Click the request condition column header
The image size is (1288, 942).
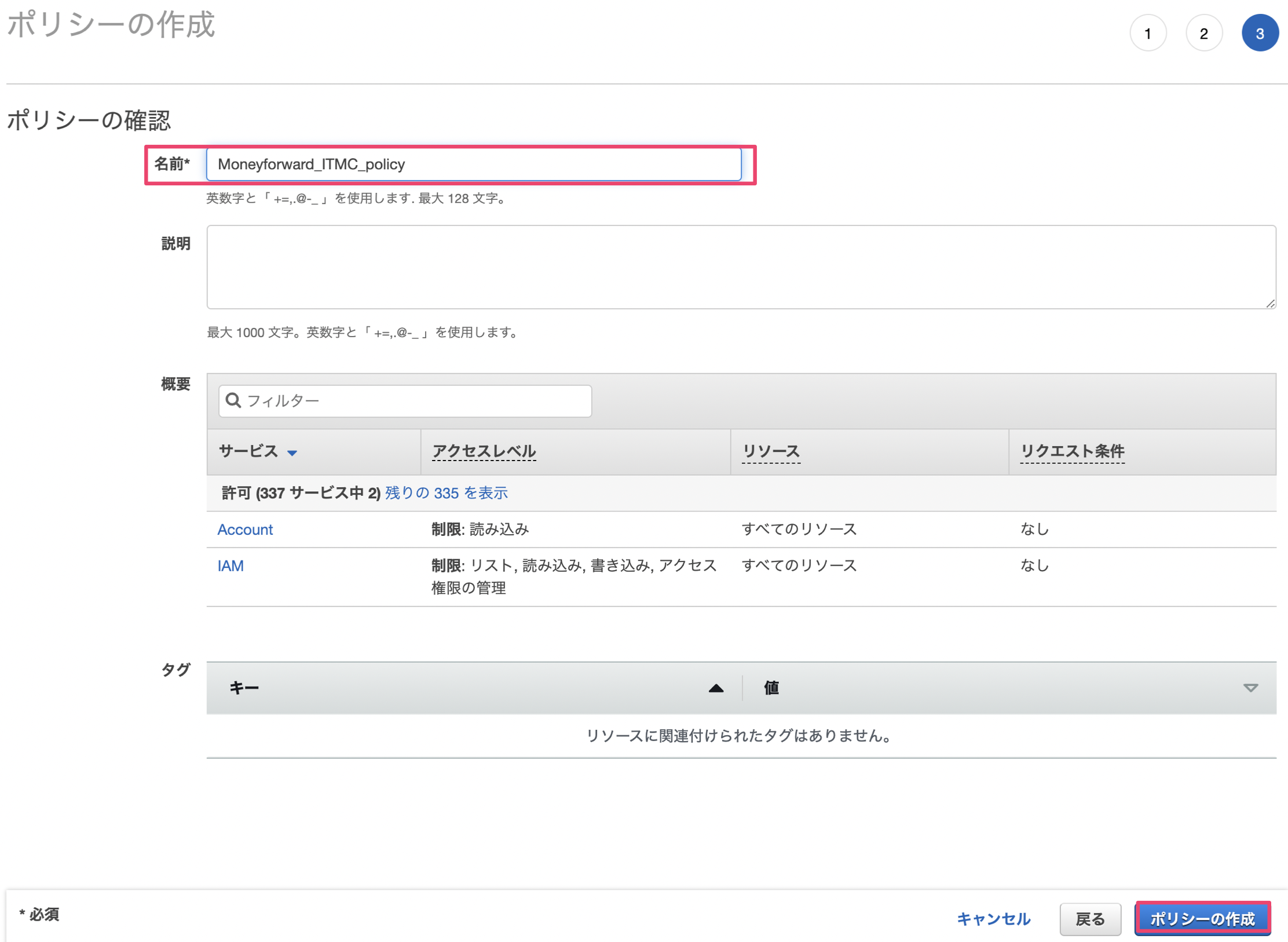click(1072, 451)
